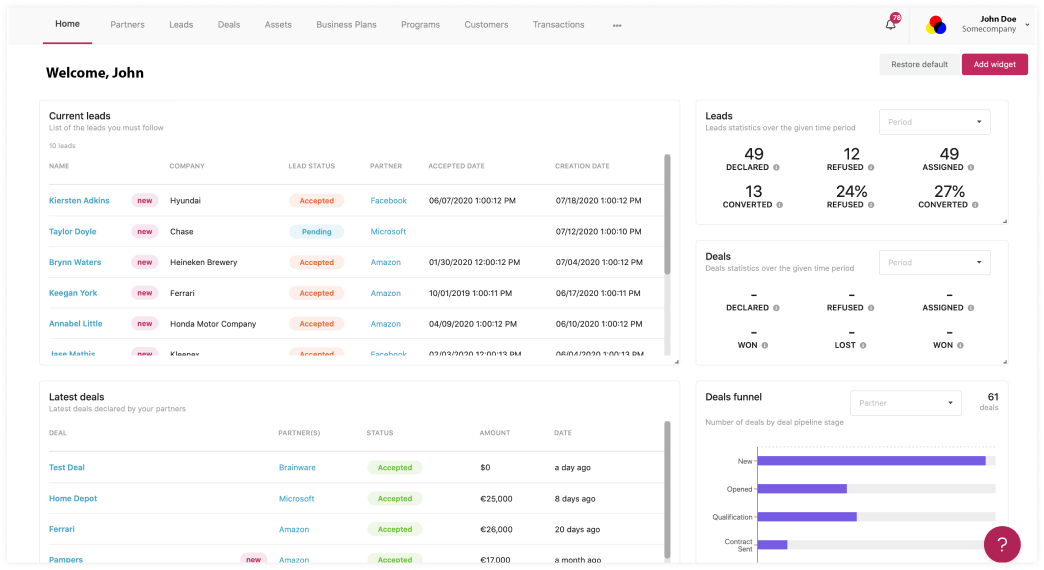
Task: Click the Add widget button
Action: pyautogui.click(x=995, y=65)
